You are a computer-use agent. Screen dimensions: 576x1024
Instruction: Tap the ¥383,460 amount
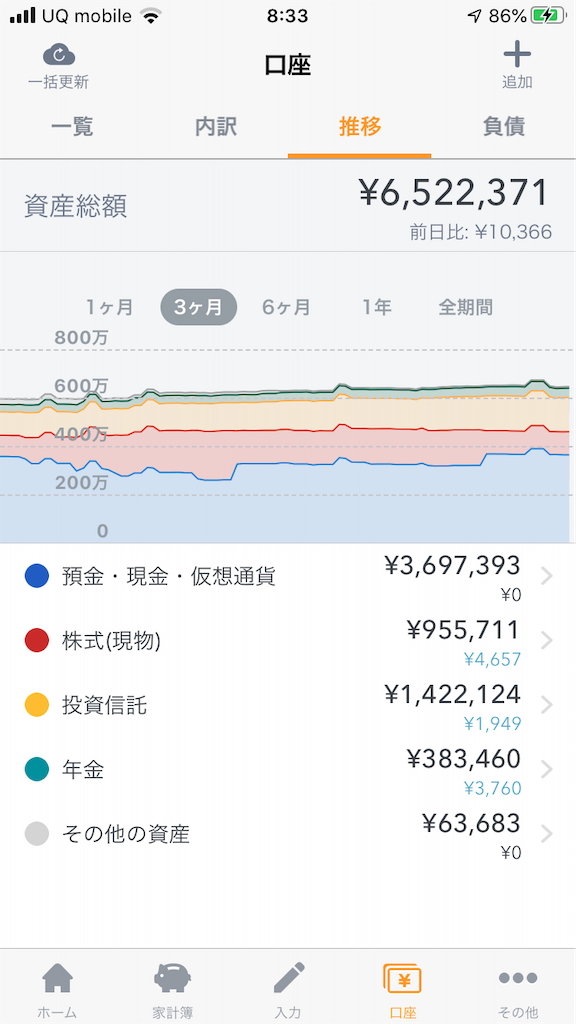click(x=464, y=760)
